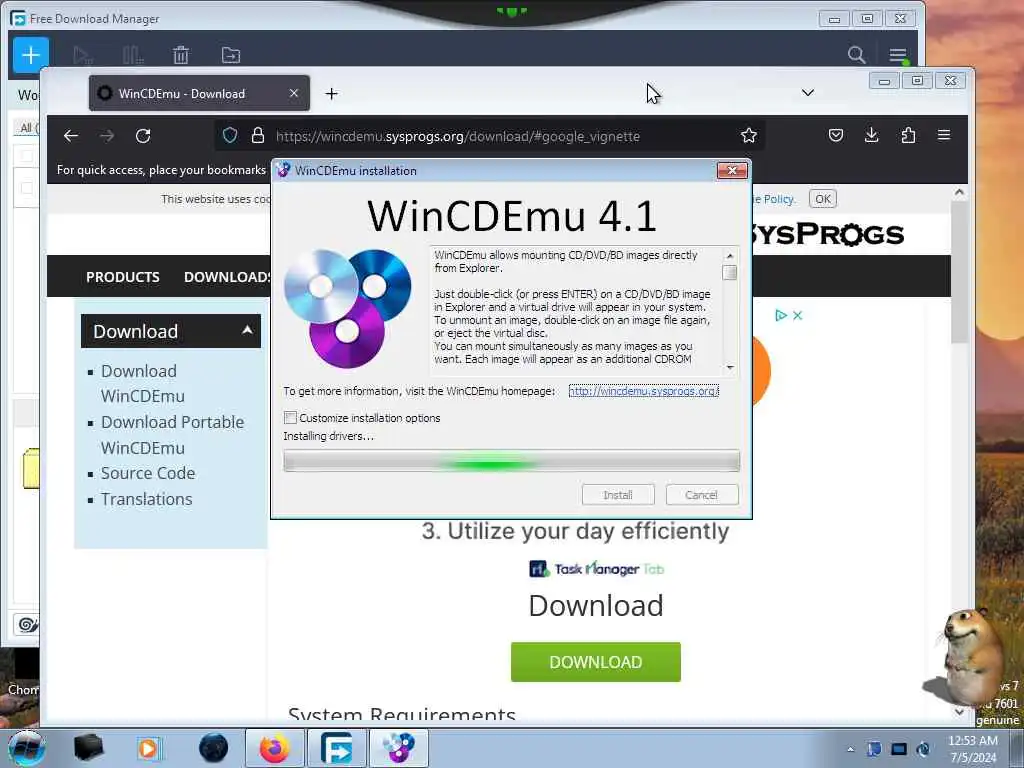Click the Firefox forward arrow
This screenshot has height=768, width=1024.
(107, 136)
